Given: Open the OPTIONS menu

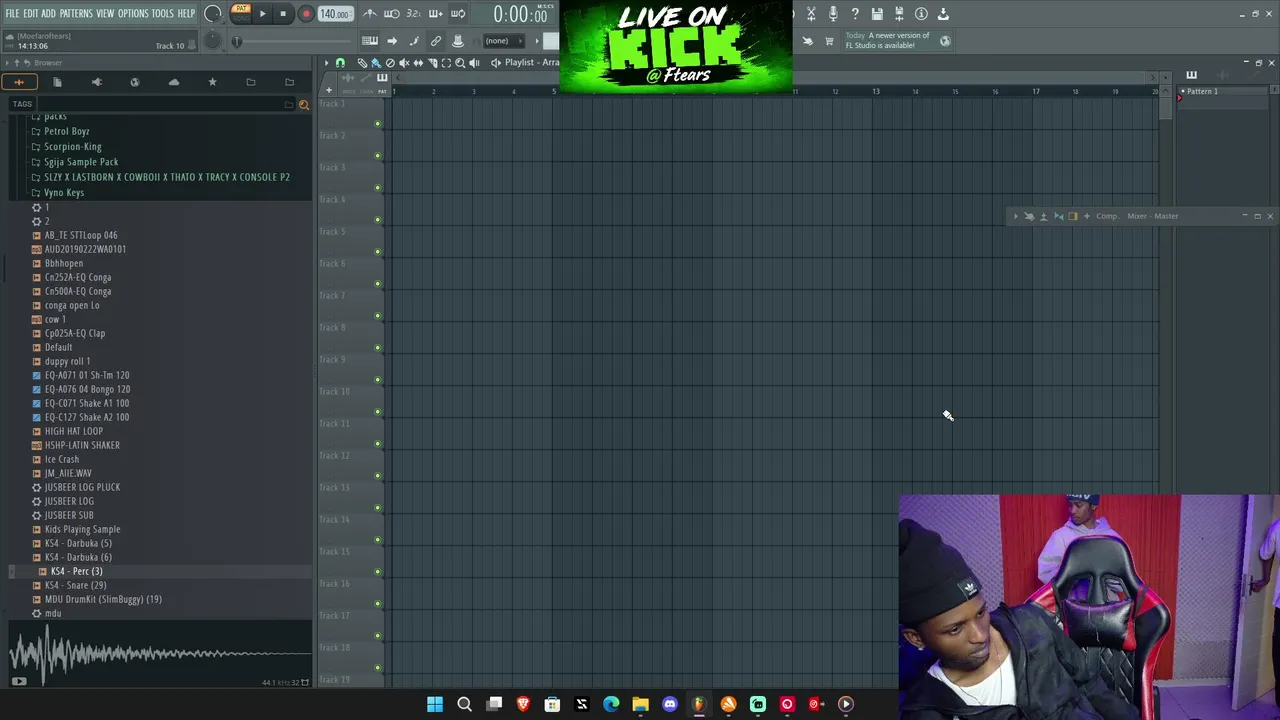Looking at the screenshot, I should (x=133, y=14).
